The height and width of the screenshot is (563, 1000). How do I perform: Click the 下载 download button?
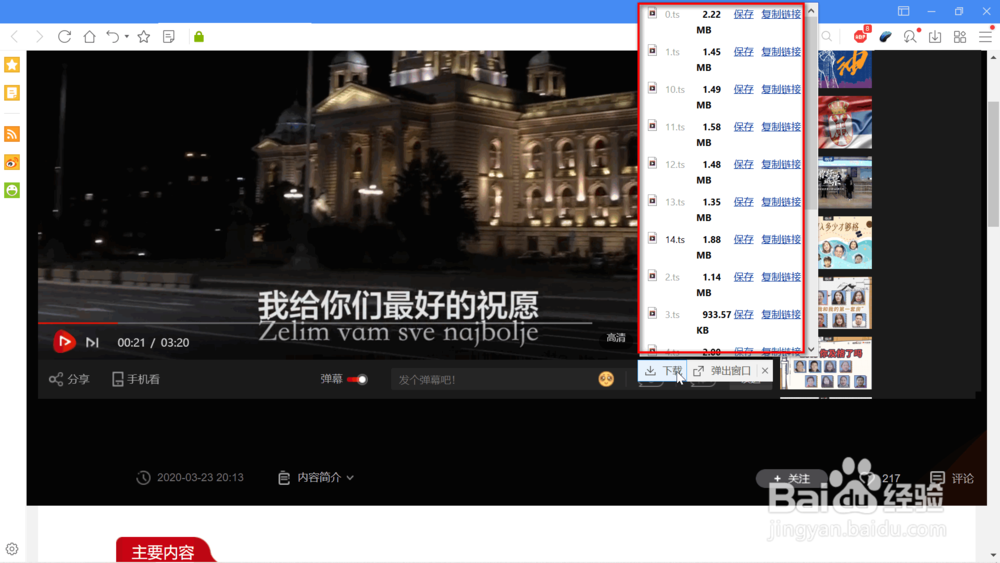pos(663,370)
